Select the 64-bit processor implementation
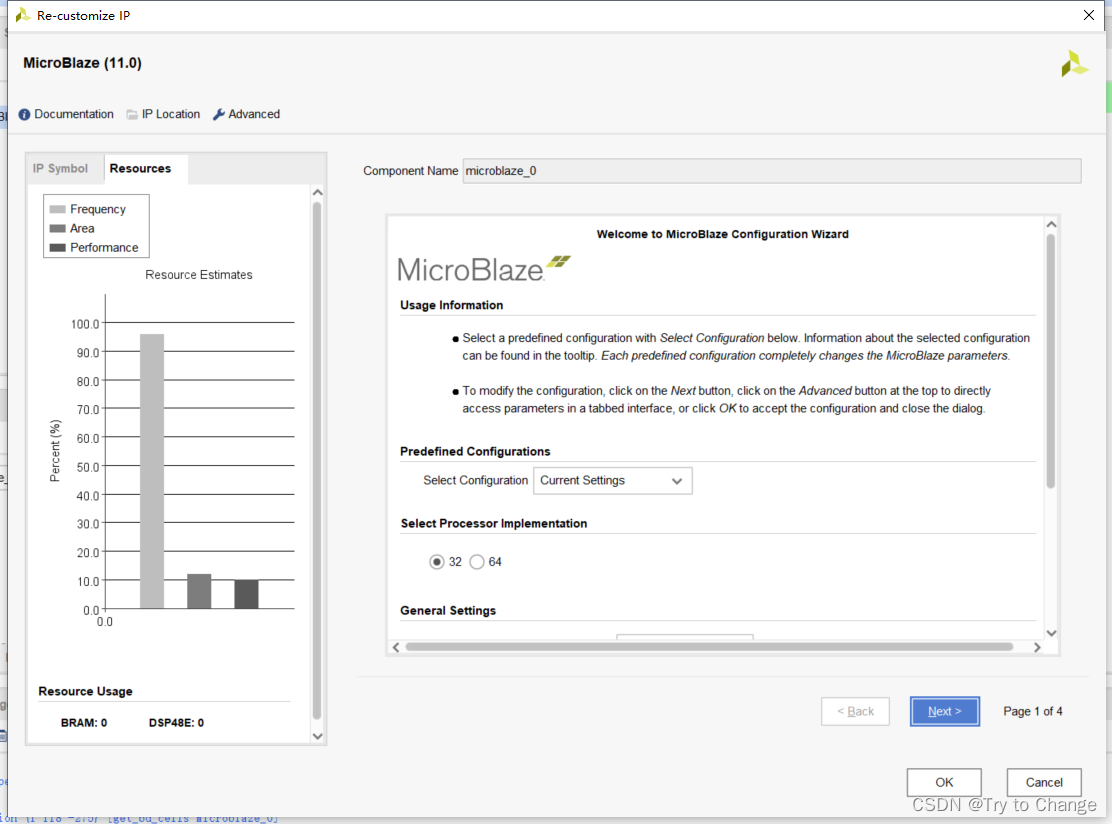This screenshot has width=1112, height=824. click(x=477, y=561)
